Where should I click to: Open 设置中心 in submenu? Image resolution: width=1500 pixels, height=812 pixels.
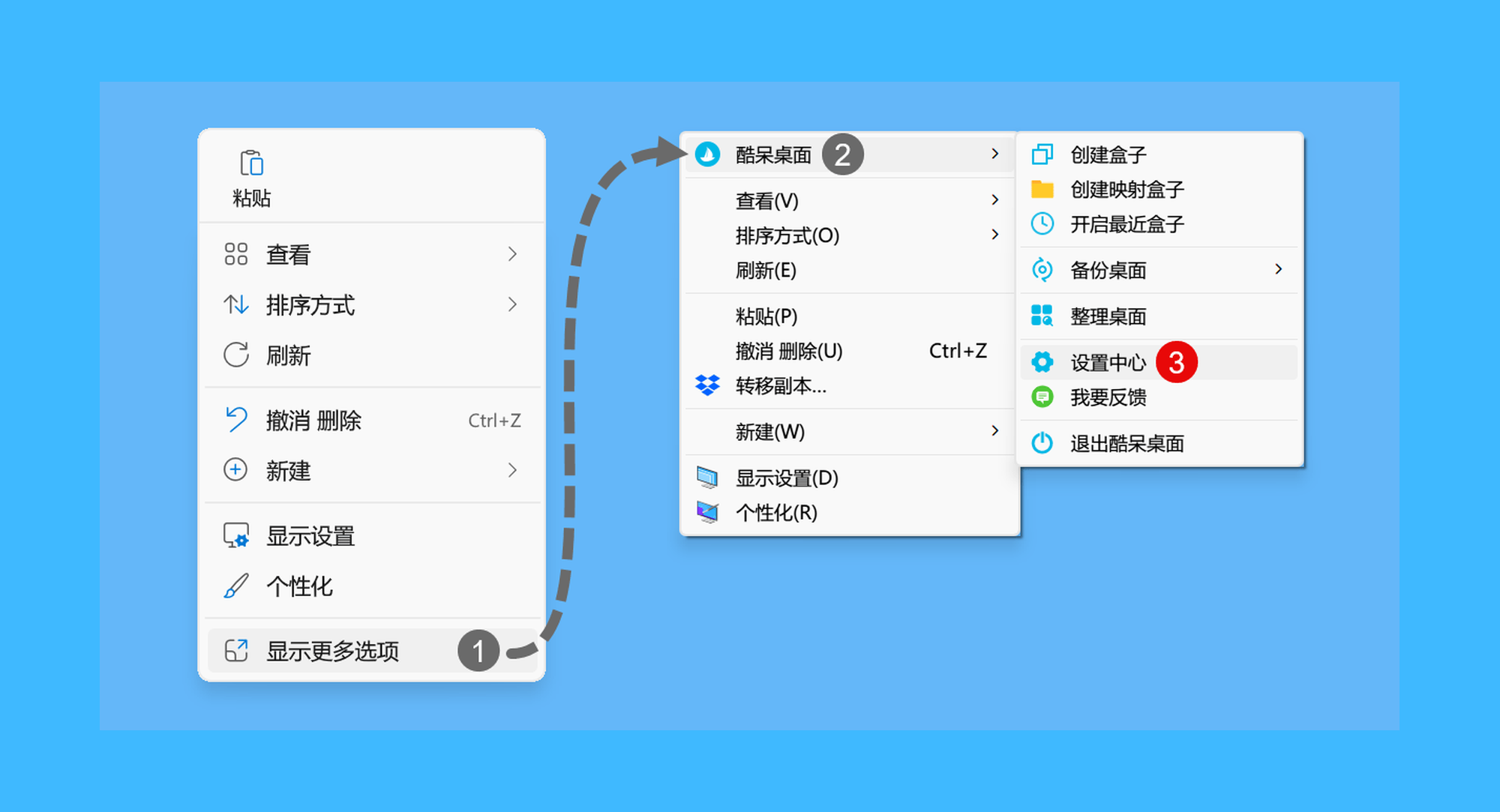pyautogui.click(x=1159, y=362)
